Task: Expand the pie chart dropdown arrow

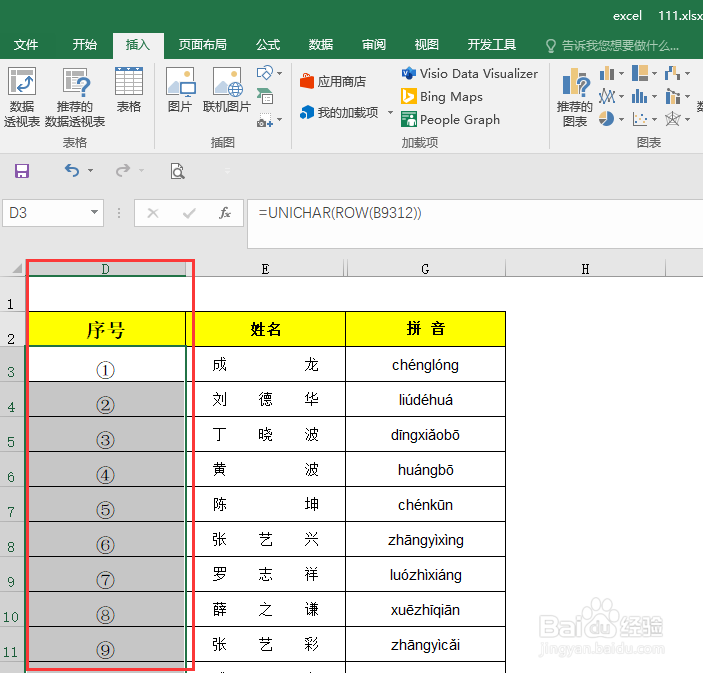Action: (621, 119)
